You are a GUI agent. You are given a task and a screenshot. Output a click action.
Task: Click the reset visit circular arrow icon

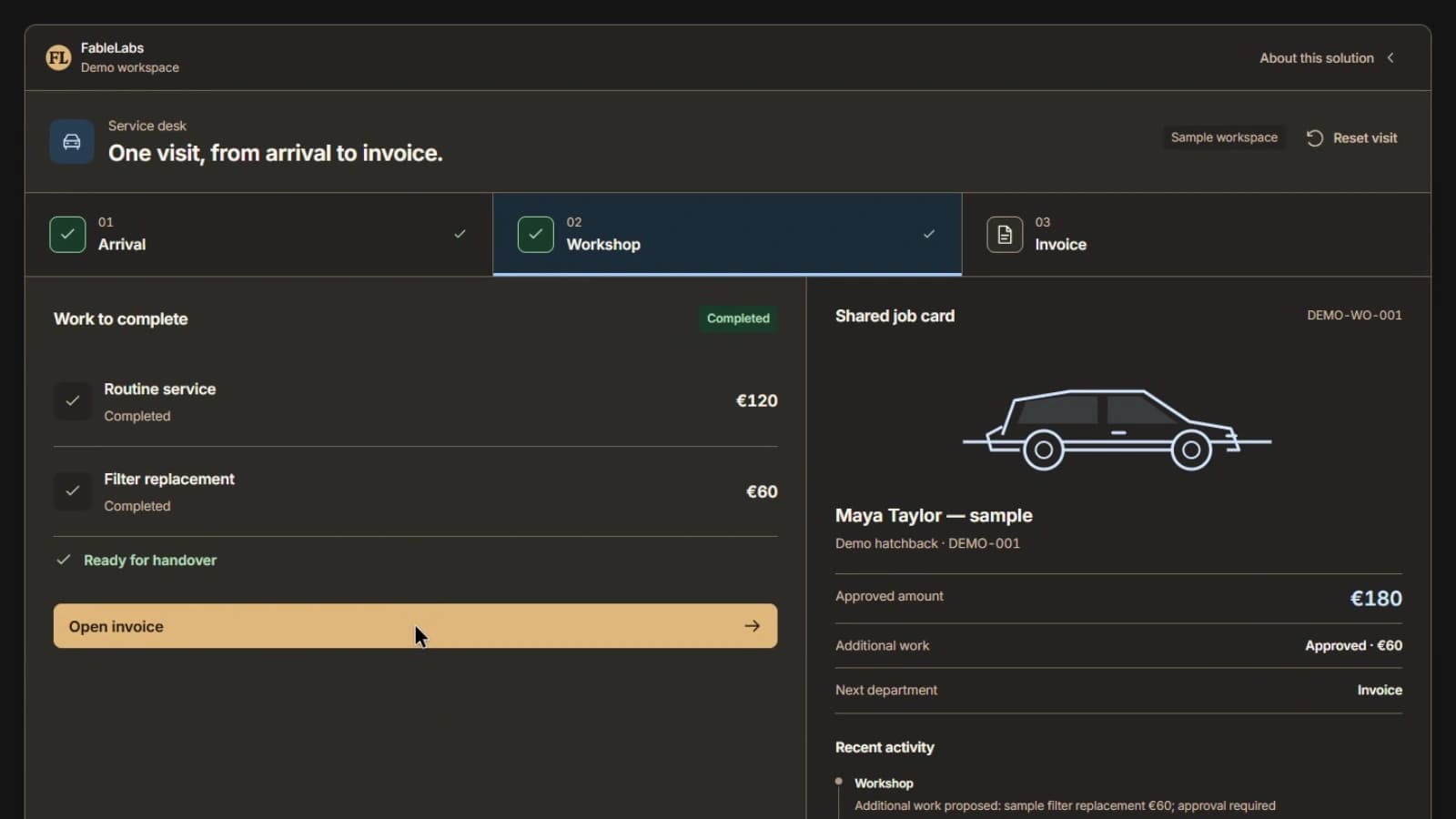(x=1315, y=138)
